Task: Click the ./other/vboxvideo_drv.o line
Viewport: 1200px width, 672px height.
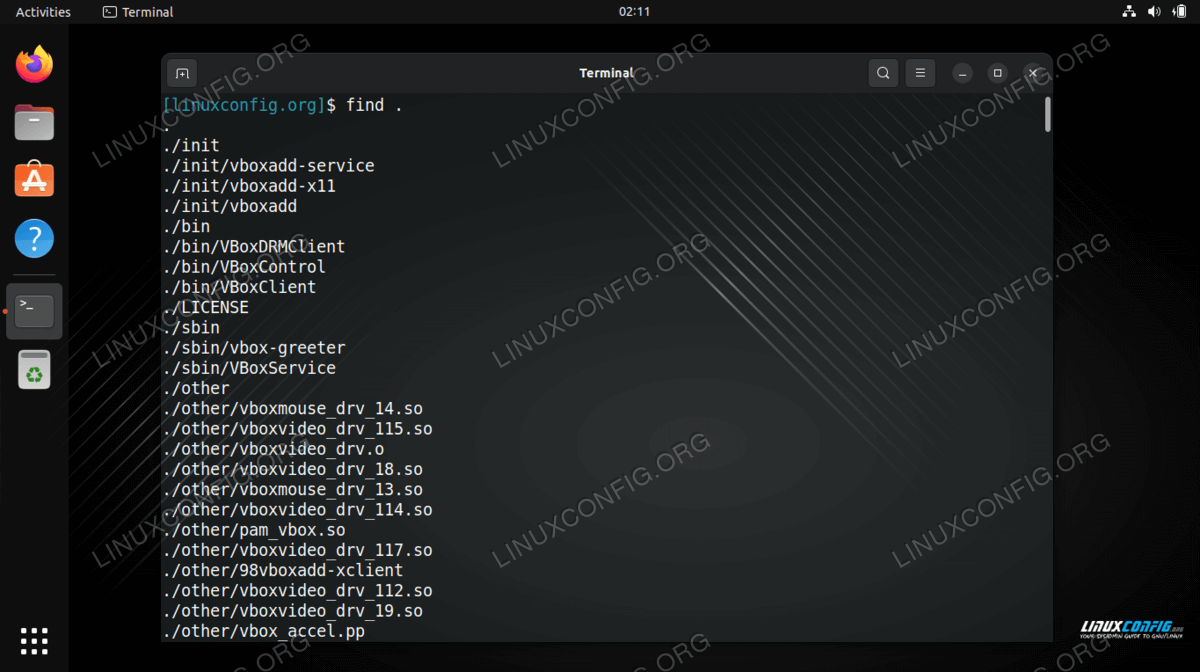Action: [273, 449]
